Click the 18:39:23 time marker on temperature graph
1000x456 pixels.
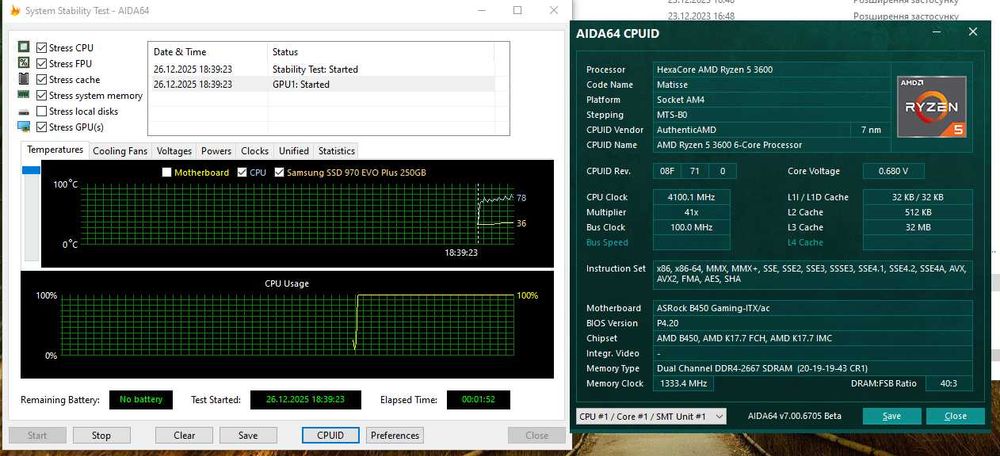[461, 253]
